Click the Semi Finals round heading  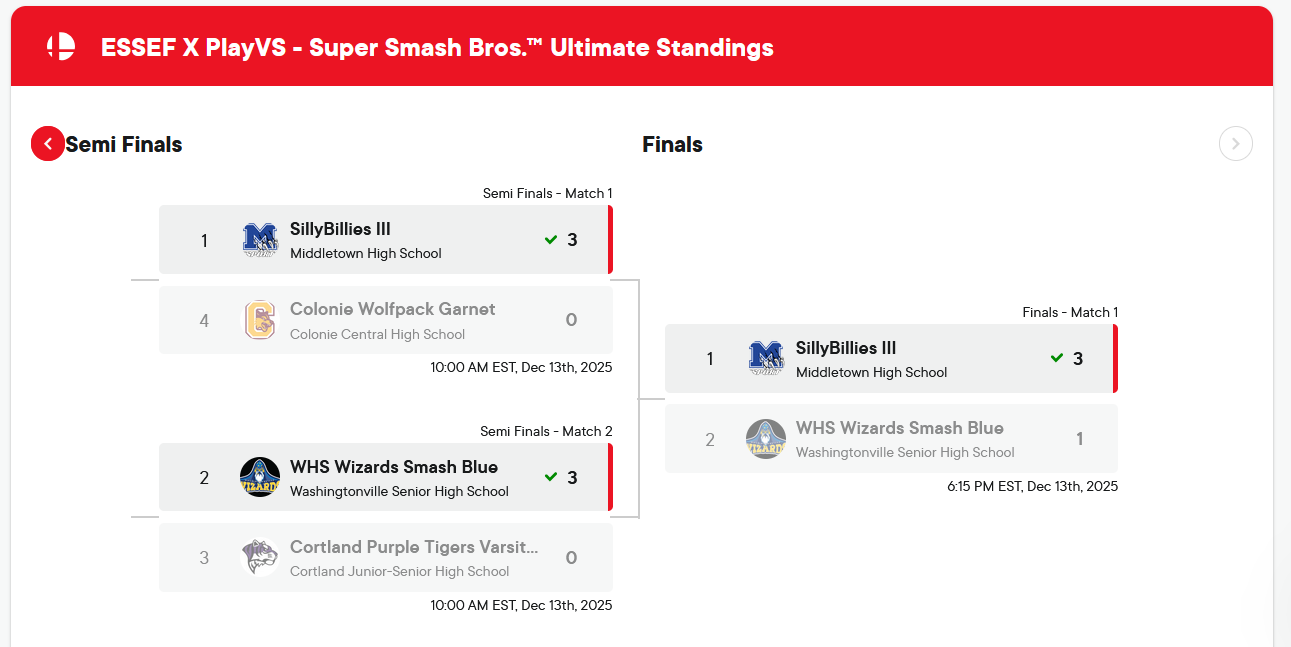tap(124, 145)
